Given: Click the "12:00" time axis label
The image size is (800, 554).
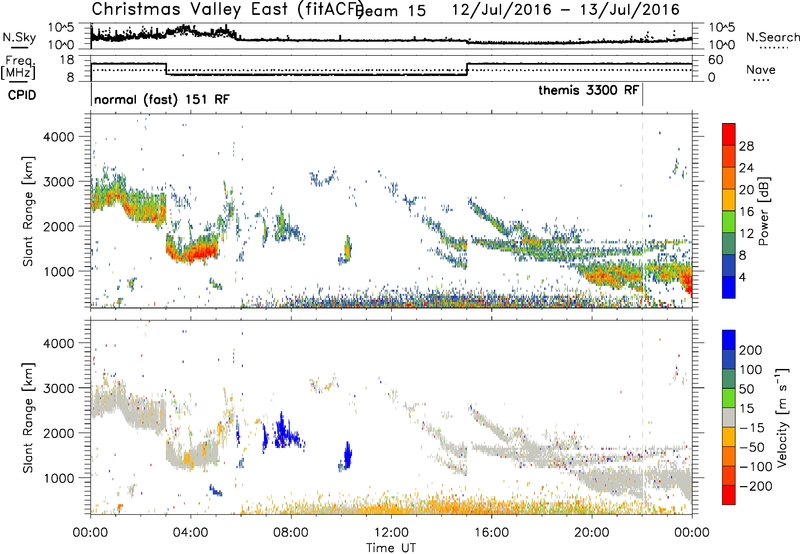Looking at the screenshot, I should pyautogui.click(x=391, y=533).
